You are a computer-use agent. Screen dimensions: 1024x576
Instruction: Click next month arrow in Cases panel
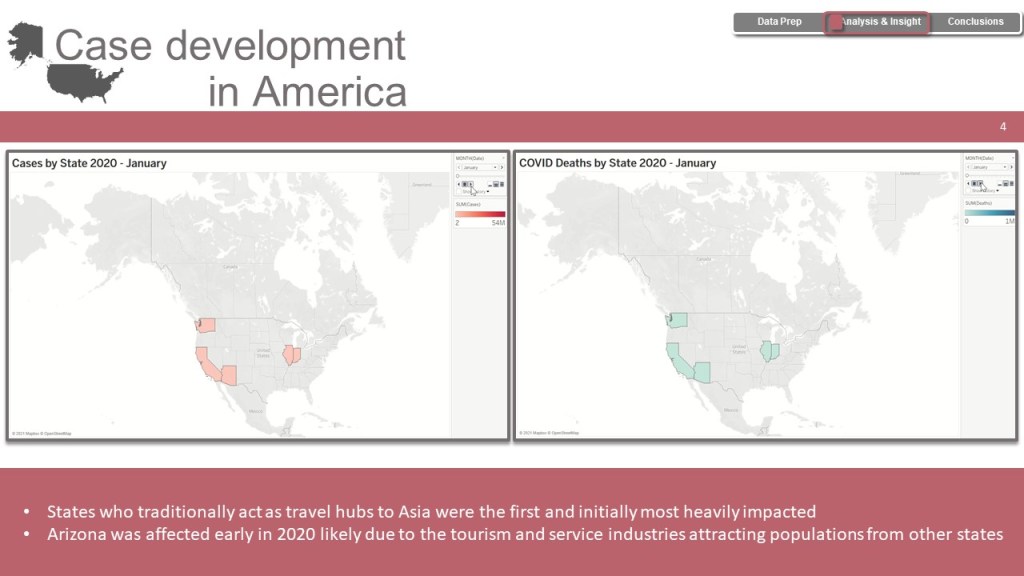coord(503,167)
